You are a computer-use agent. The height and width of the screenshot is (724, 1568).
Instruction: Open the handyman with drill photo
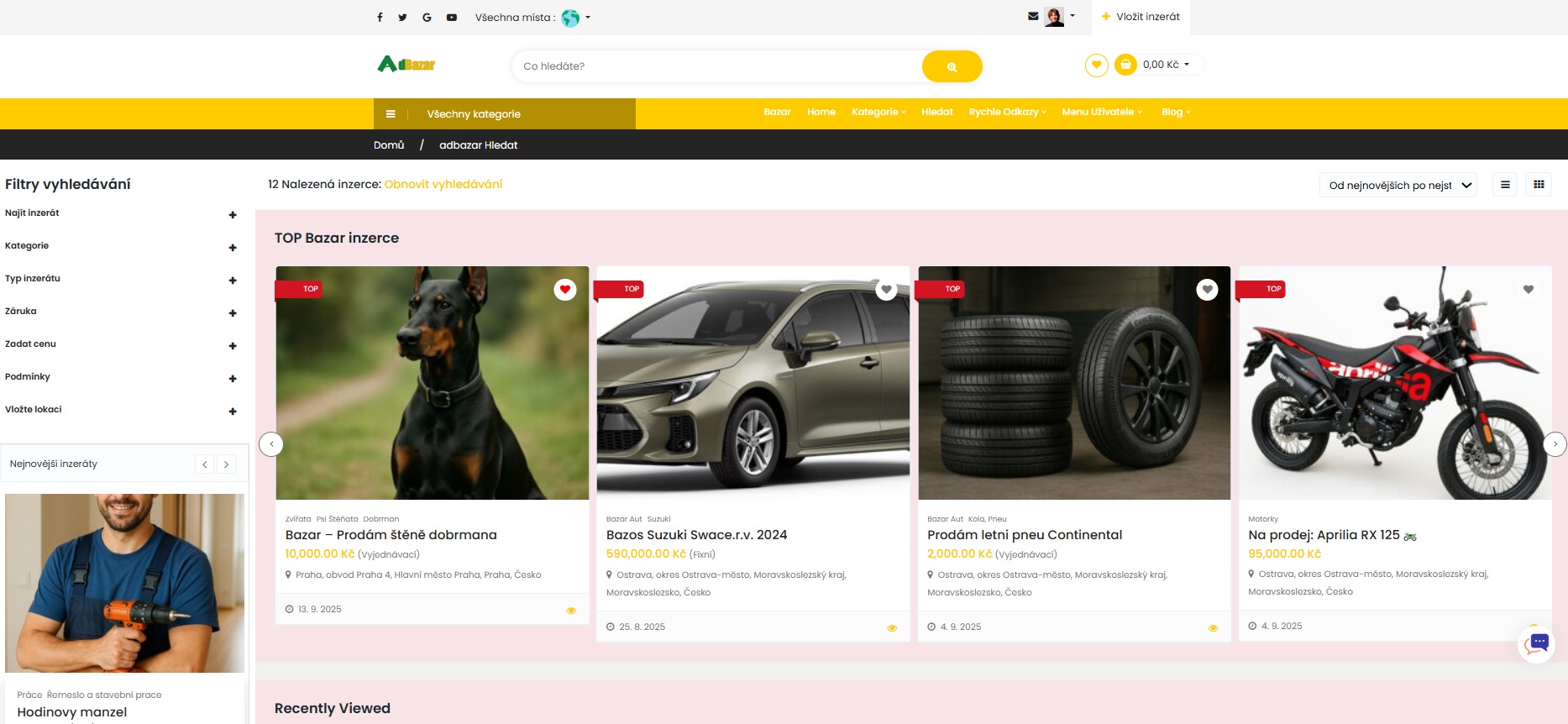[x=125, y=583]
